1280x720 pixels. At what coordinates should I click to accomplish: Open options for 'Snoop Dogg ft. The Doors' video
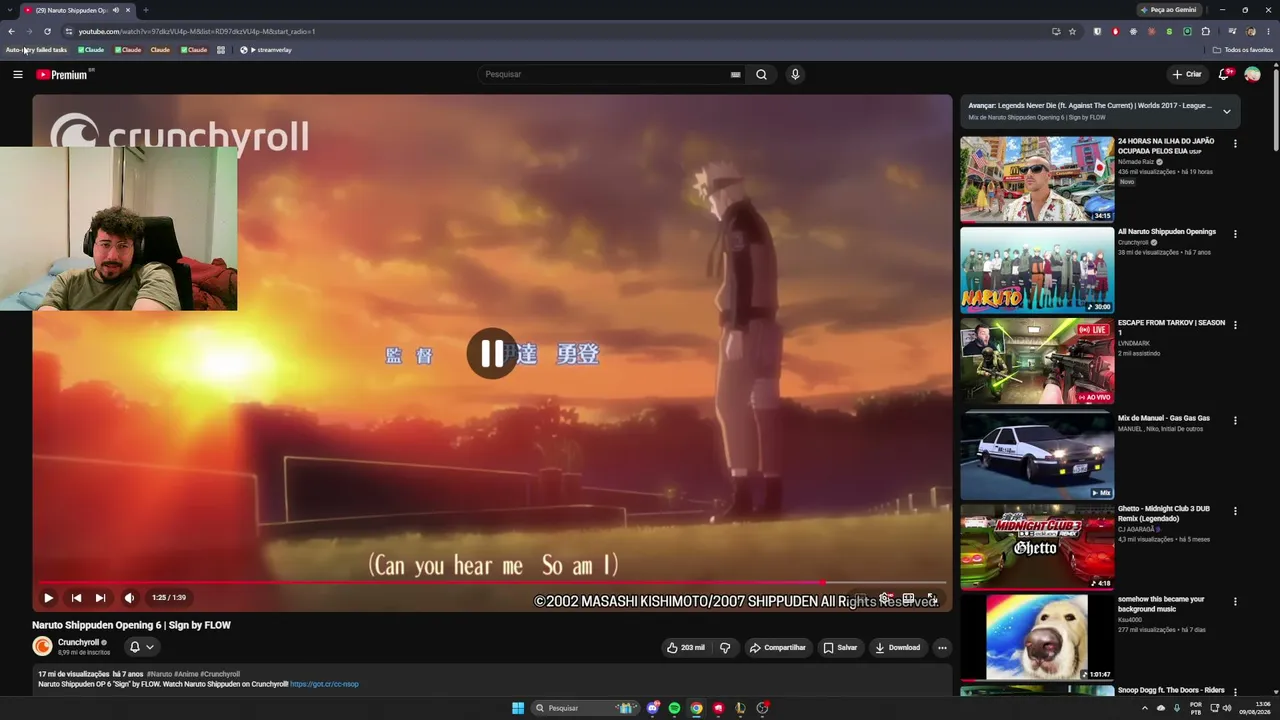pos(1235,692)
